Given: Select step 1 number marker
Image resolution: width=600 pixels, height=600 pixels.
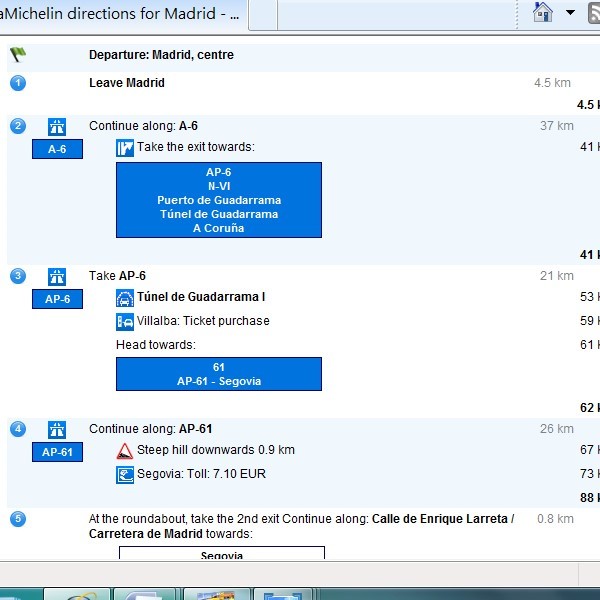Looking at the screenshot, I should click(x=18, y=83).
